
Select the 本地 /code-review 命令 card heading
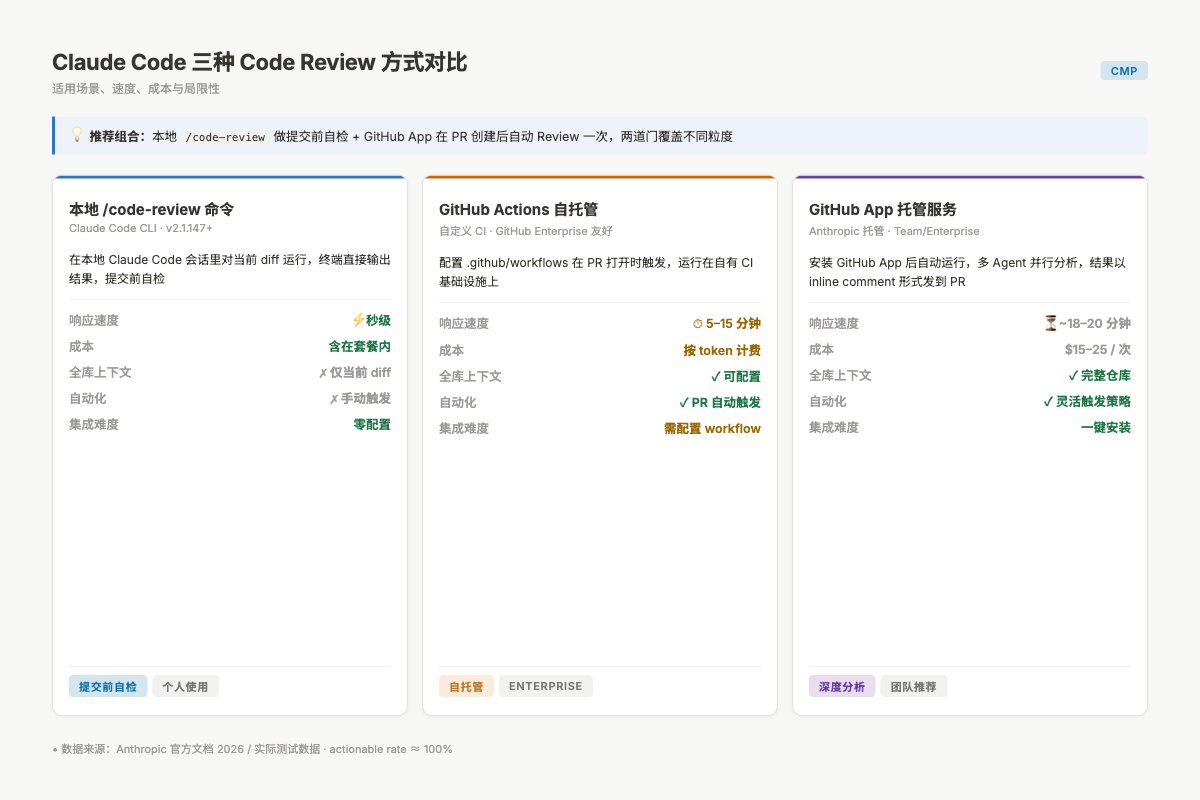pos(151,209)
